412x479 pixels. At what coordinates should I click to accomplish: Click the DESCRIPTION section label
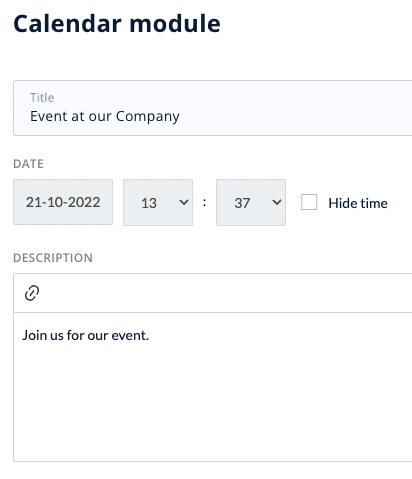pos(53,258)
